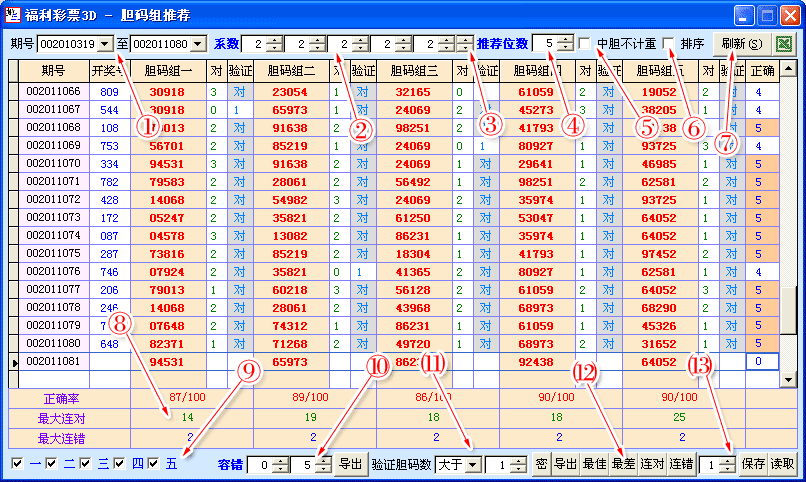Click the 胆码组三 column header
Image resolution: width=806 pixels, height=482 pixels.
[414, 70]
